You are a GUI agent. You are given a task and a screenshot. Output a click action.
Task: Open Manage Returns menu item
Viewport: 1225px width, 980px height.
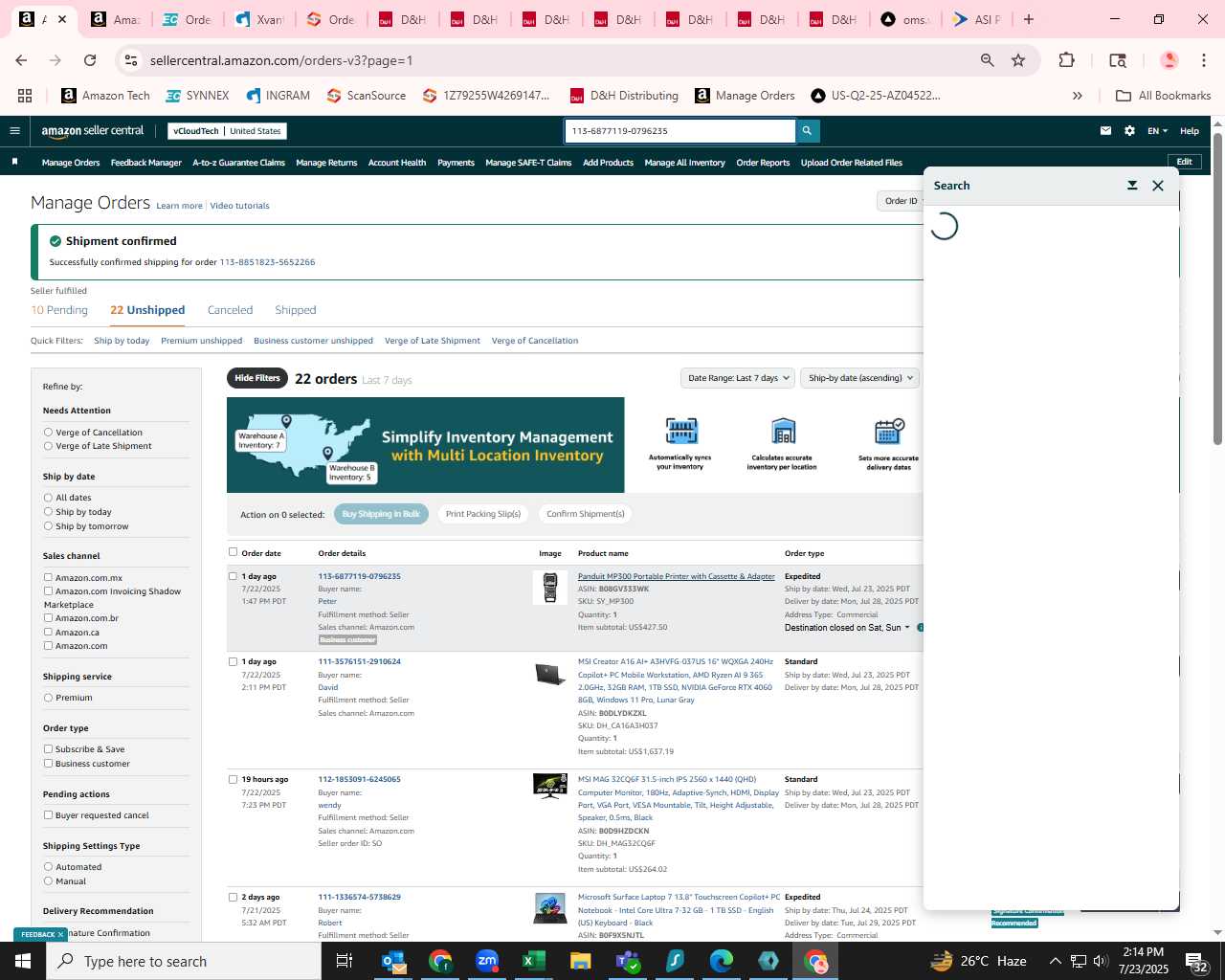pyautogui.click(x=326, y=163)
